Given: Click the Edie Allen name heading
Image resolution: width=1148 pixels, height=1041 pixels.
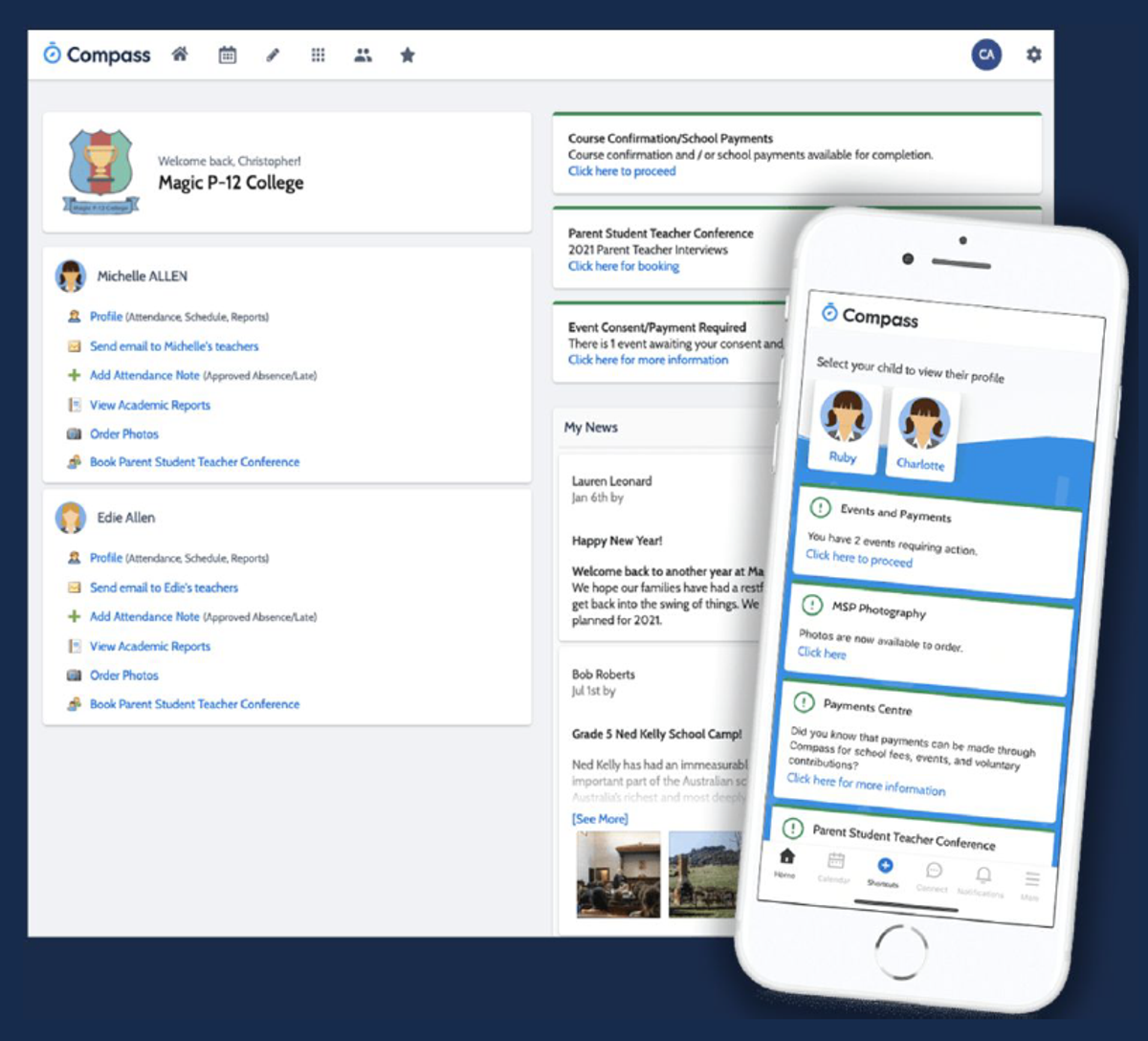Looking at the screenshot, I should 126,518.
